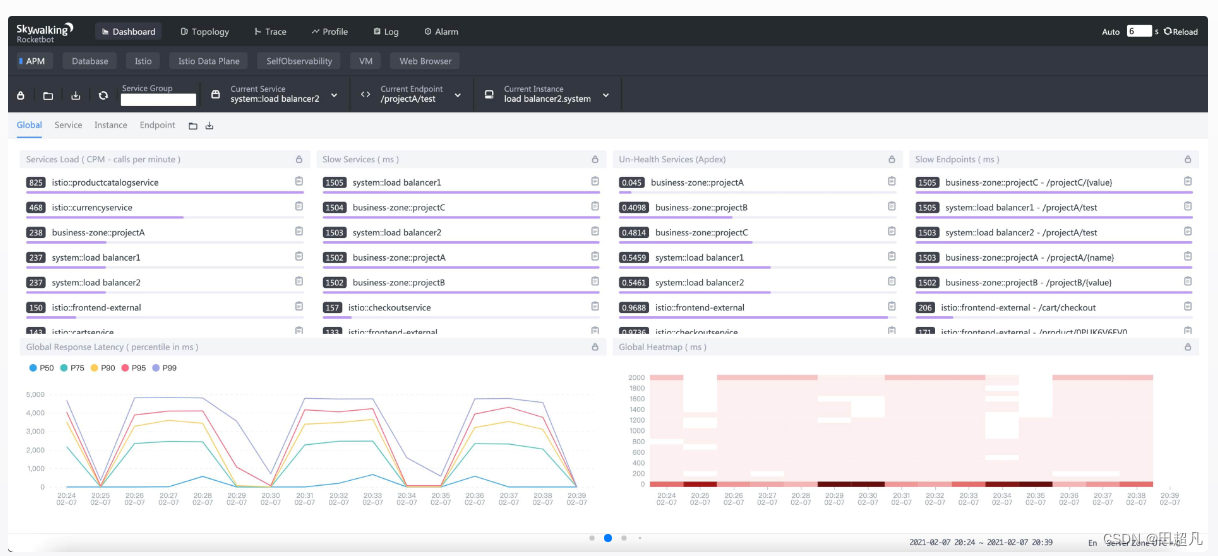Click the auto refresh seconds input field
Image resolution: width=1218 pixels, height=556 pixels.
(x=1139, y=32)
